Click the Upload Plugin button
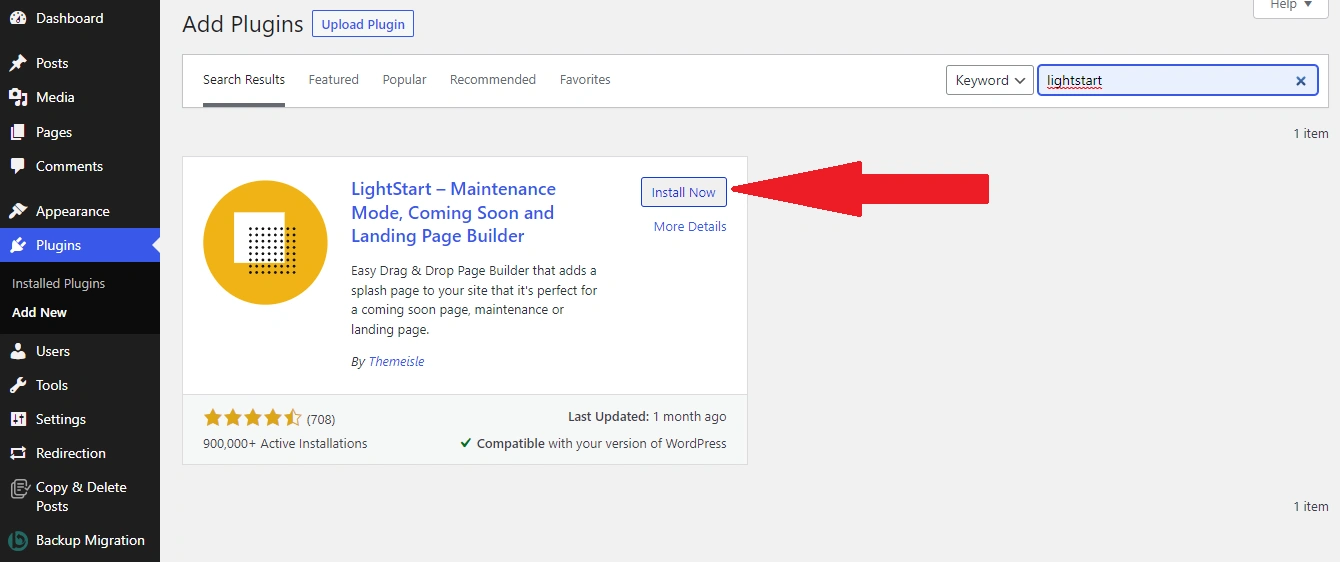The image size is (1340, 562). [362, 24]
